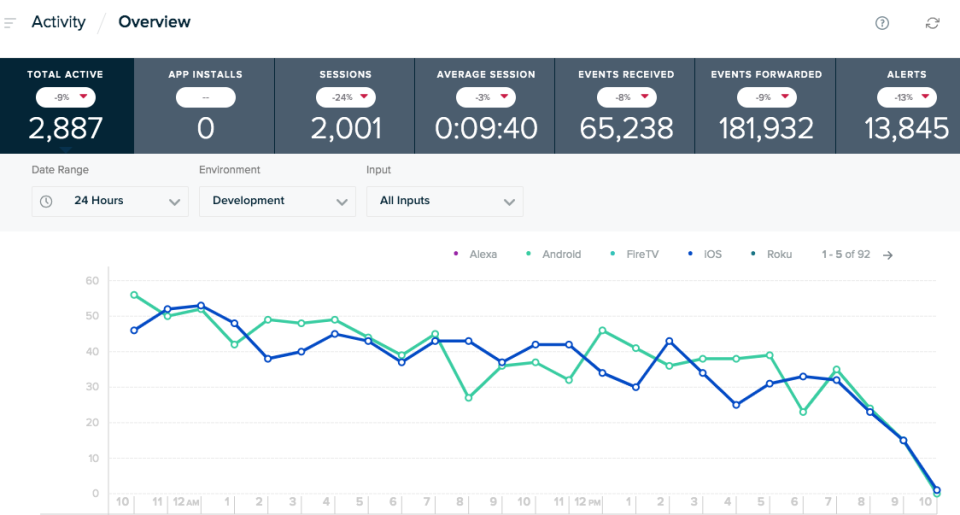Click the red trend arrow under Alerts
Viewport: 960px width, 515px height.
(x=925, y=97)
